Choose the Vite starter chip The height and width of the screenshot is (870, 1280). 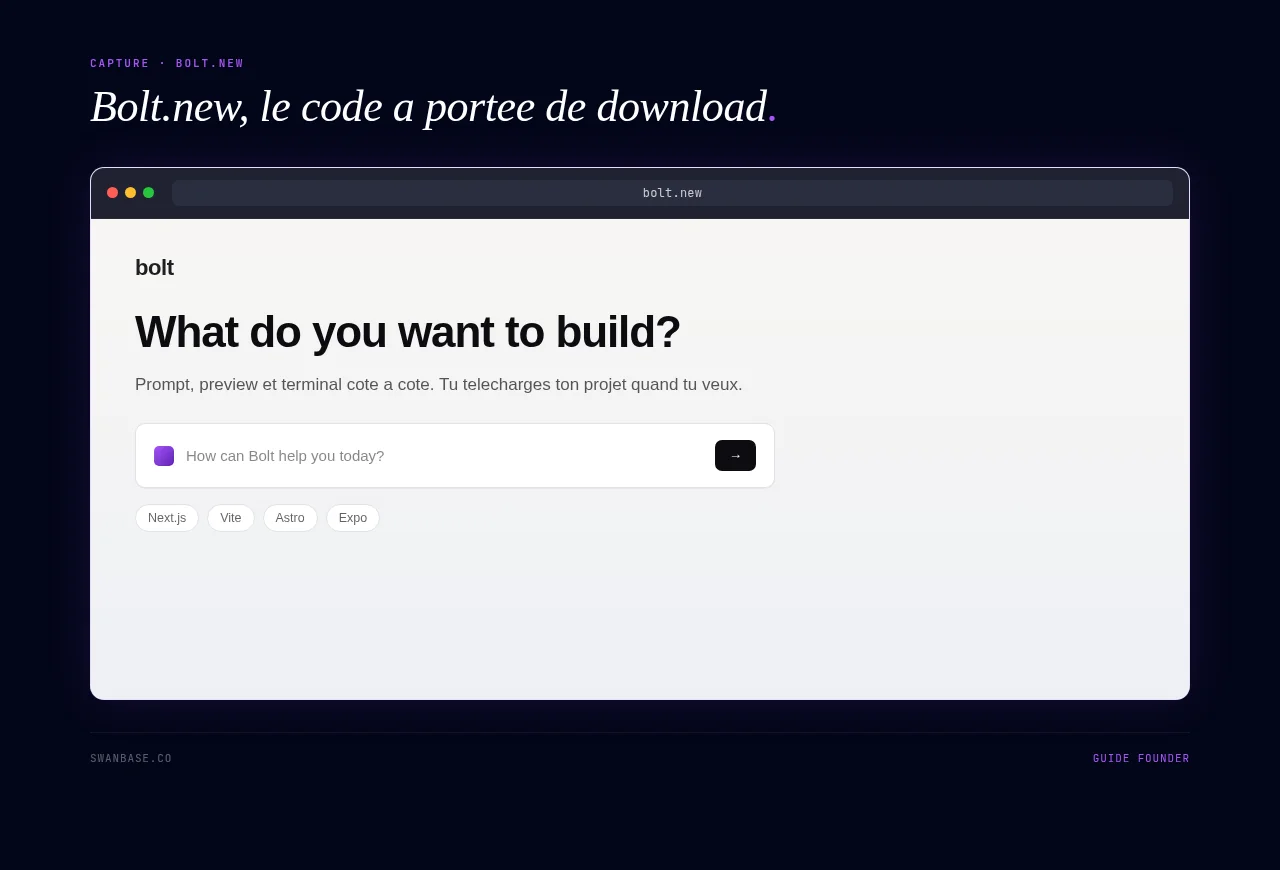tap(231, 518)
